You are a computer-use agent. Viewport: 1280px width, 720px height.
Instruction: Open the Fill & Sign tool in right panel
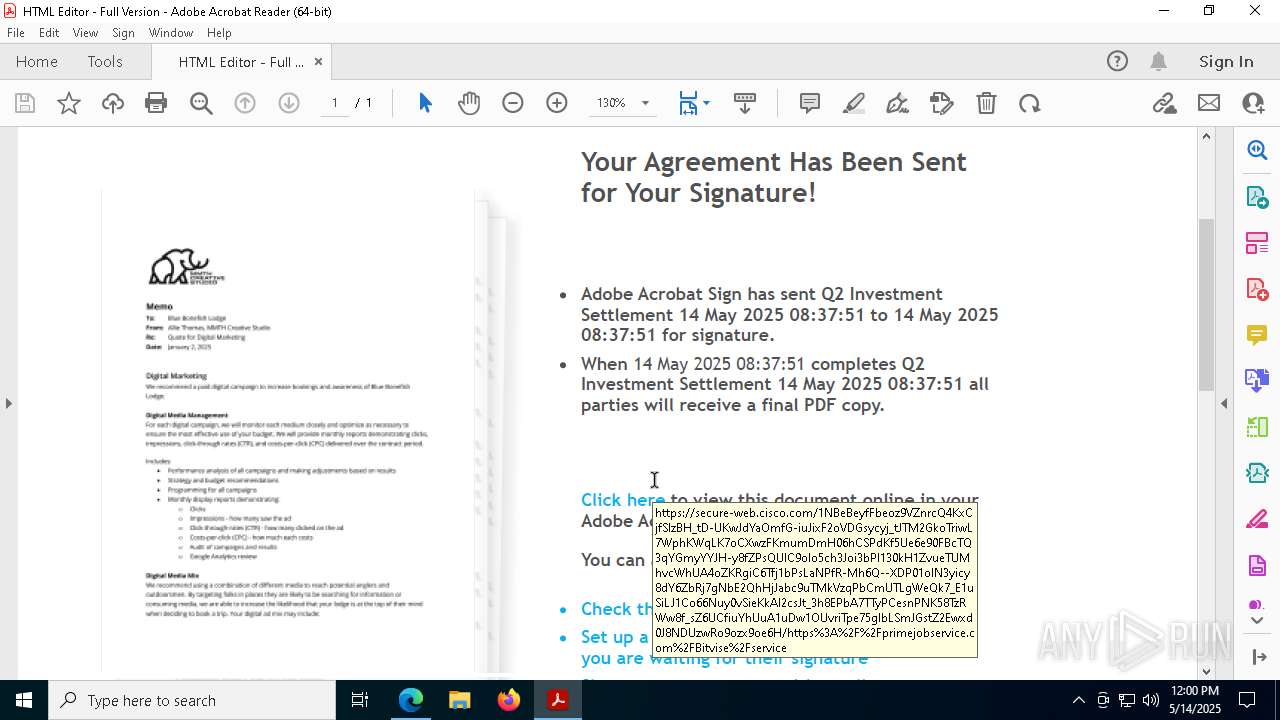(x=1257, y=519)
